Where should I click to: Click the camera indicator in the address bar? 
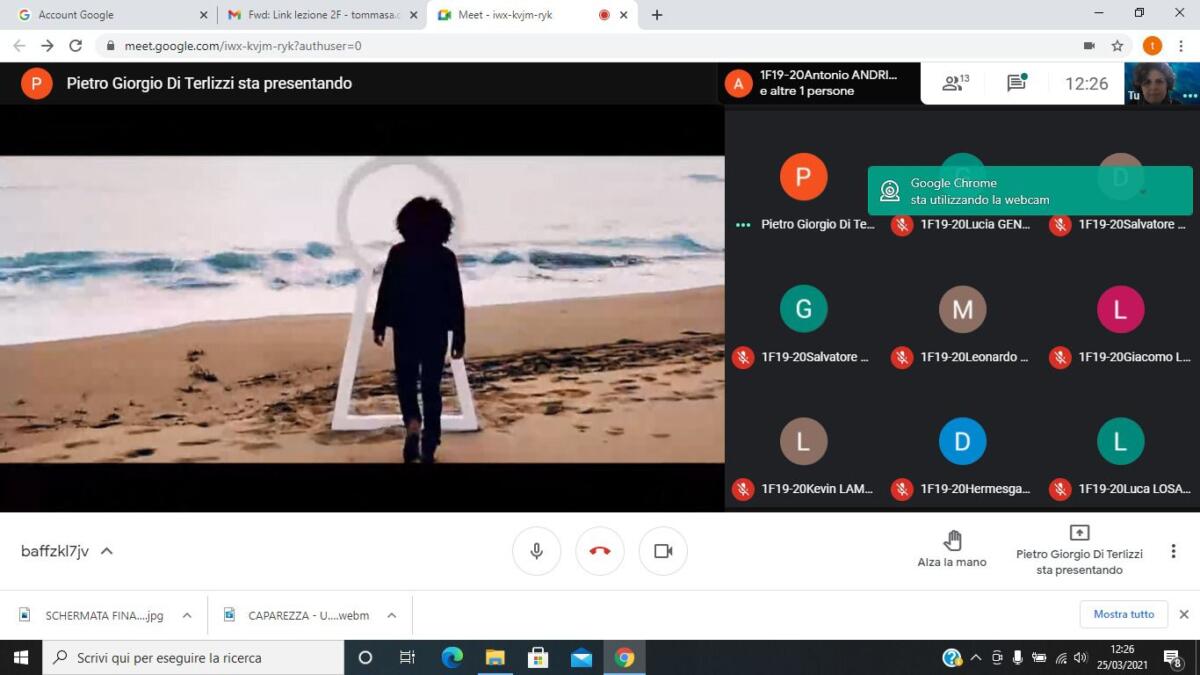(x=1089, y=46)
